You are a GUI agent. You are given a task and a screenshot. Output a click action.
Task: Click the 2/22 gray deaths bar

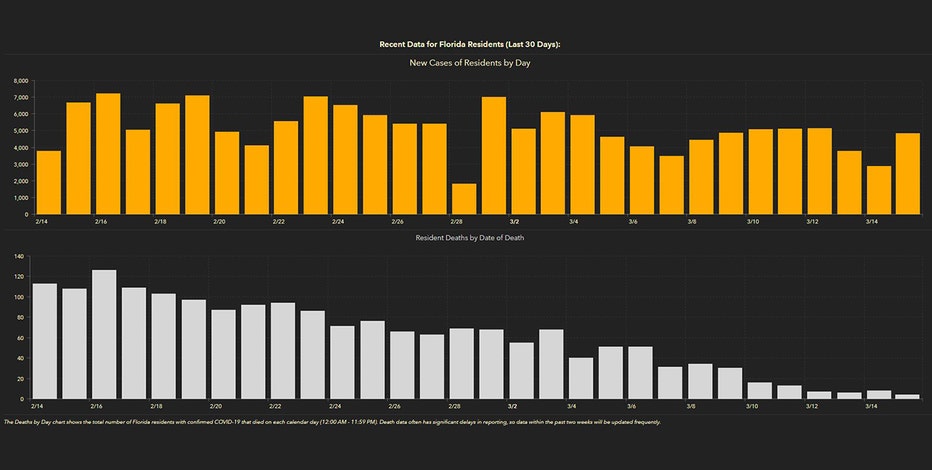click(282, 351)
